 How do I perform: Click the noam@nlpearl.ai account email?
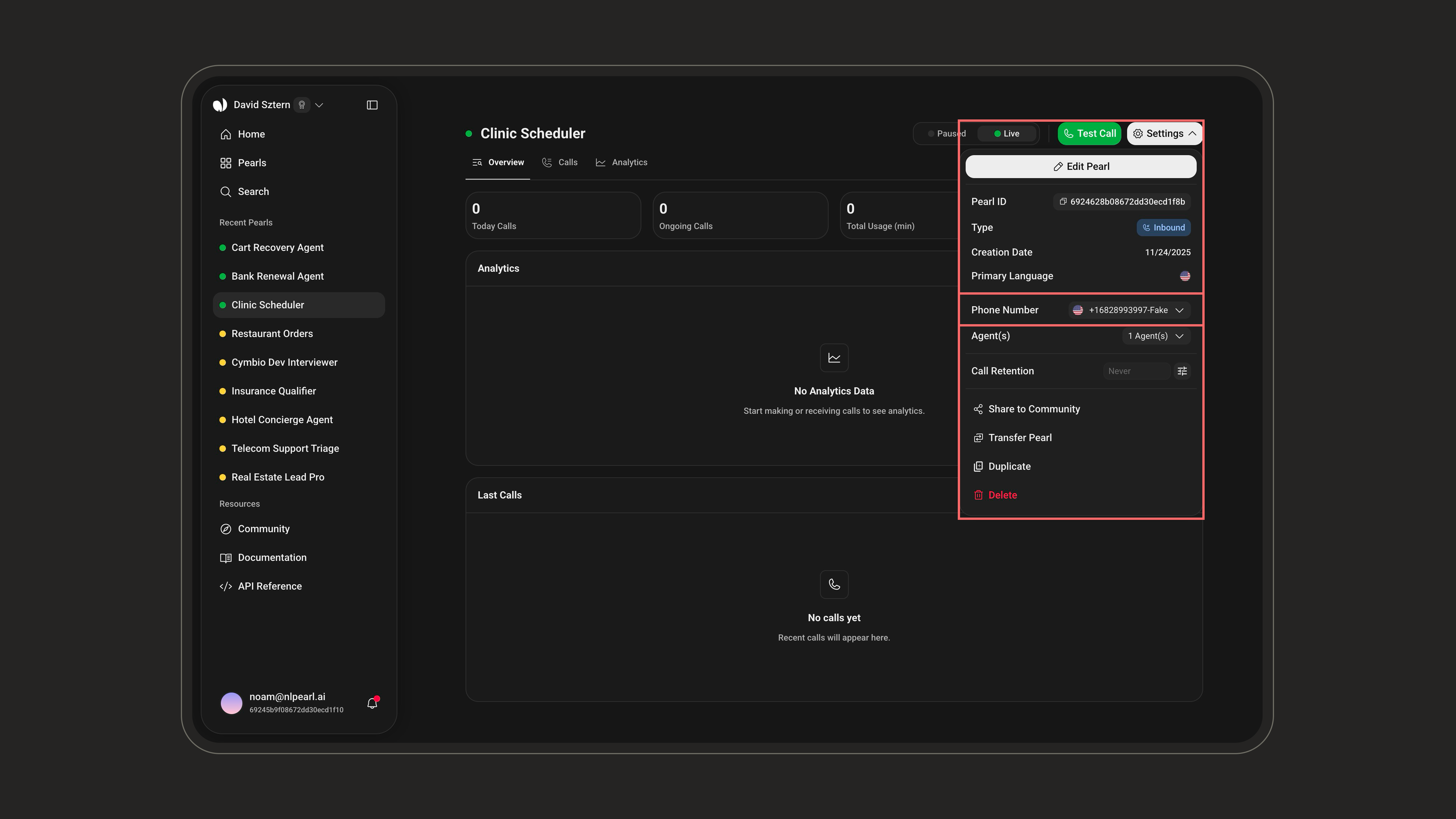pos(287,697)
